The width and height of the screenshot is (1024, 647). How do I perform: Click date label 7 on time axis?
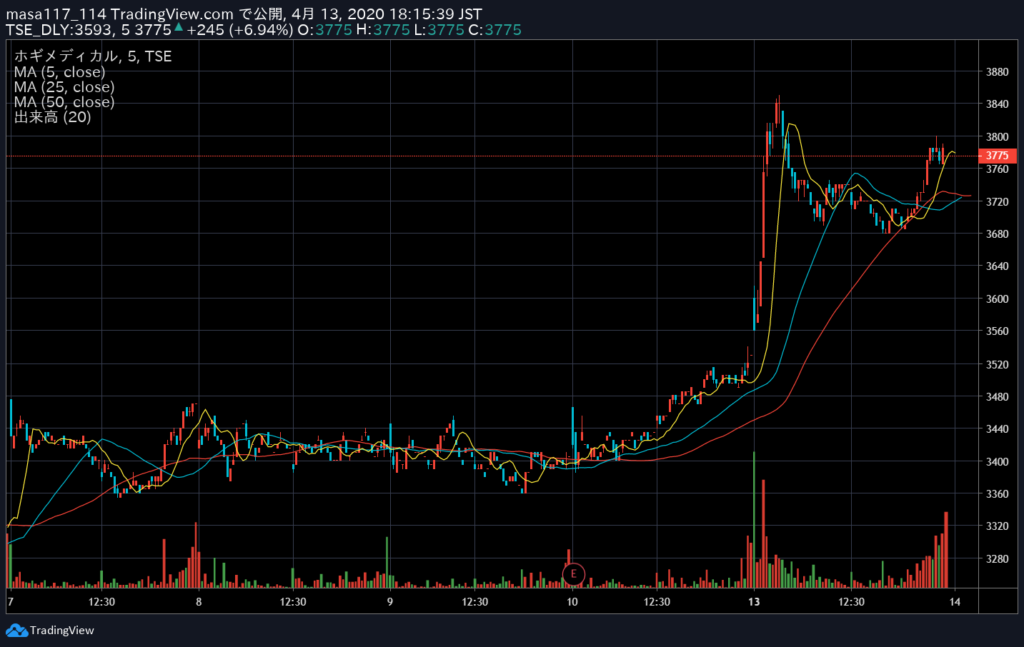(x=10, y=601)
